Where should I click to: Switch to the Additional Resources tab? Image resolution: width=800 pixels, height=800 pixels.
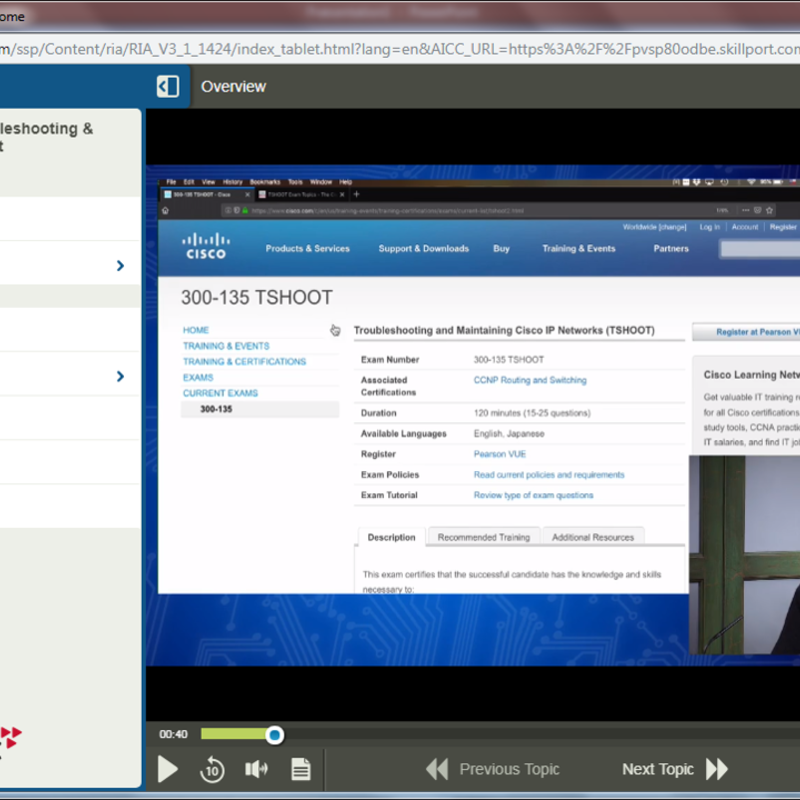(x=593, y=537)
